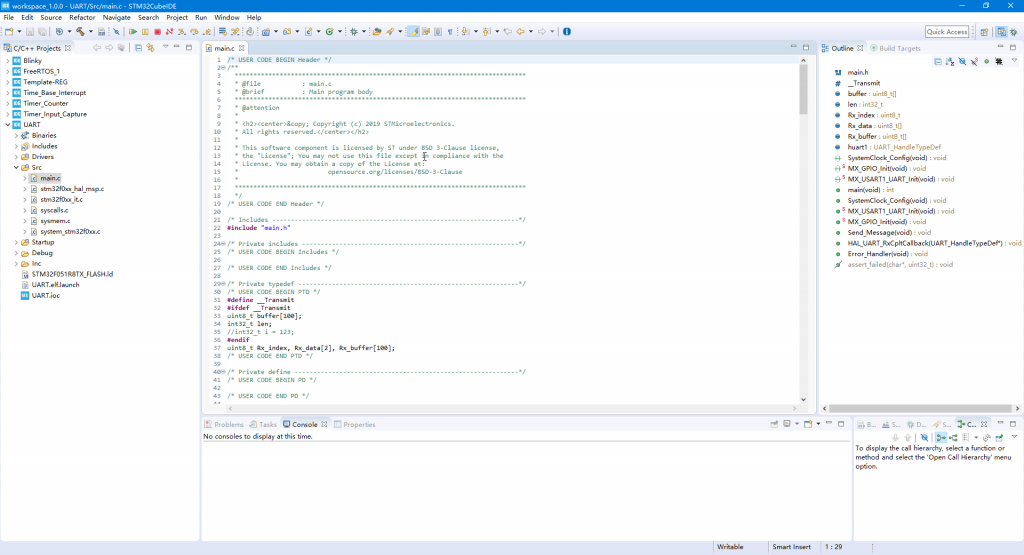This screenshot has width=1024, height=555.
Task: Switch to the Properties tab
Action: tap(355, 424)
